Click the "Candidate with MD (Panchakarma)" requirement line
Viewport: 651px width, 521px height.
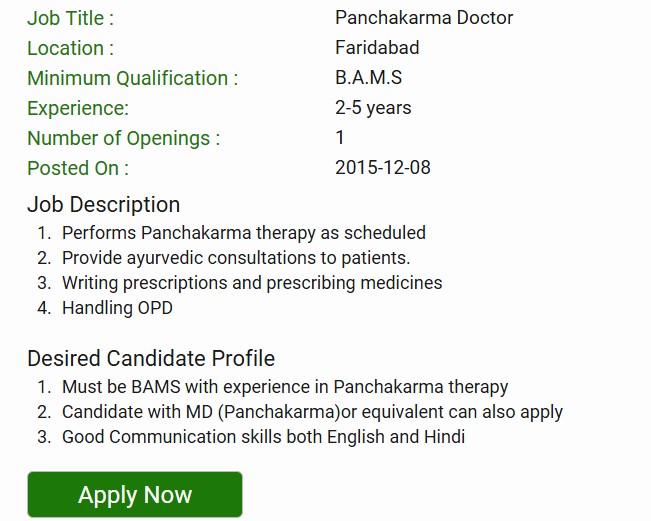click(312, 412)
